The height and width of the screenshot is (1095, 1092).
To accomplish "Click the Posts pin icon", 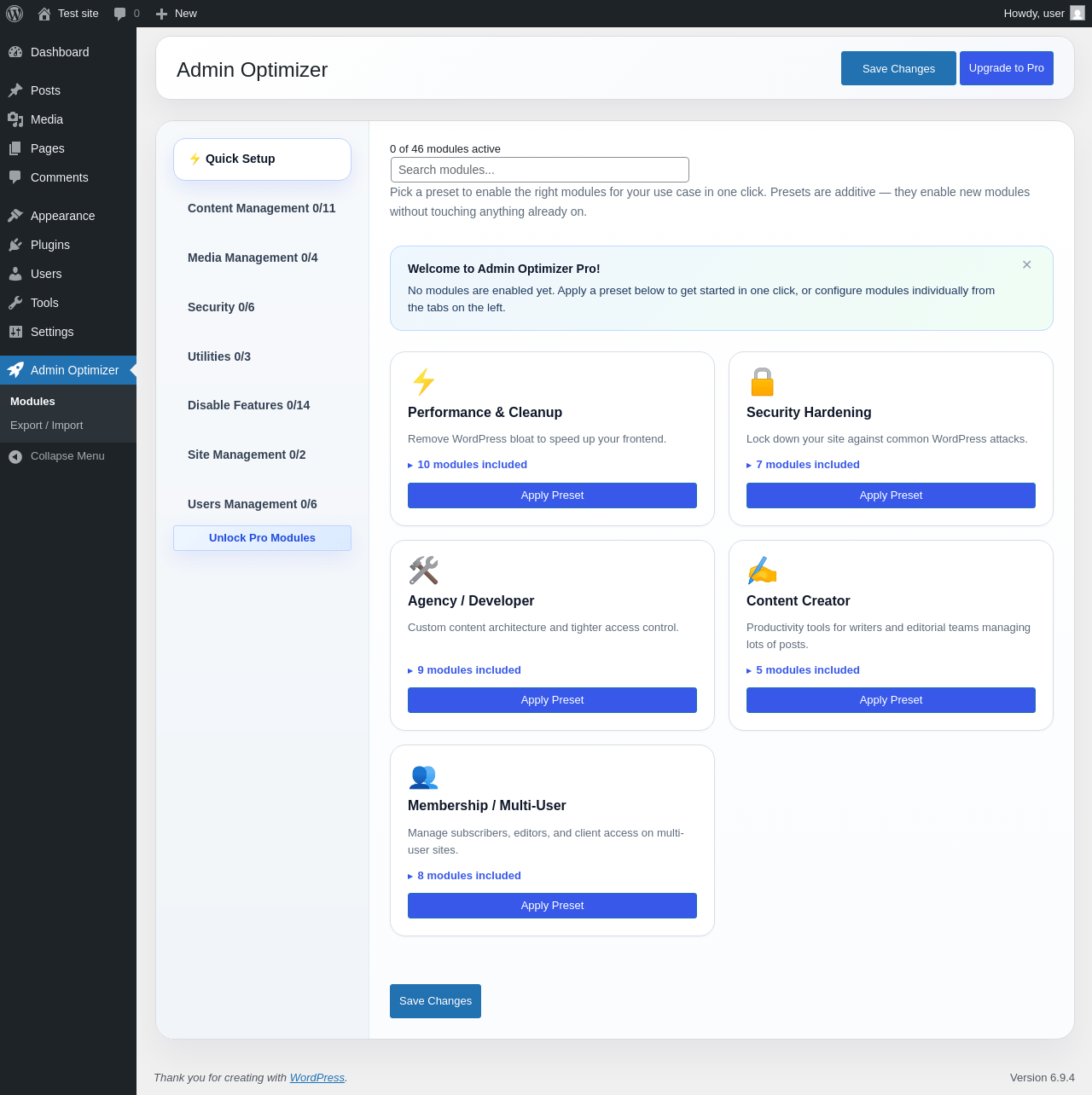I will click(x=15, y=90).
